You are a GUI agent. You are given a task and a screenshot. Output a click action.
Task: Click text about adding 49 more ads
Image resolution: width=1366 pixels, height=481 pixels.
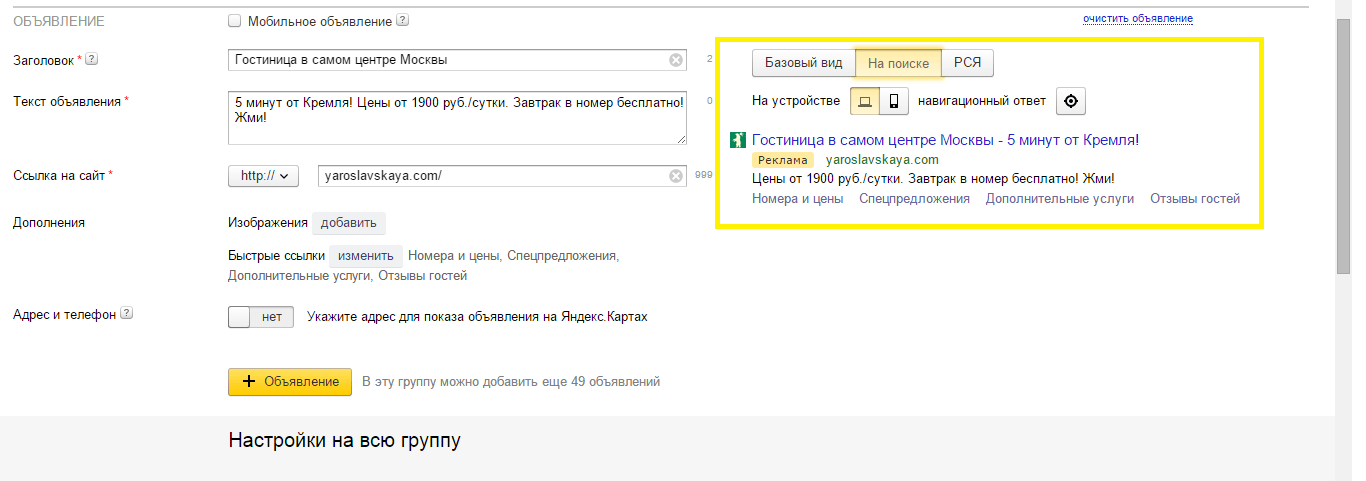[511, 382]
